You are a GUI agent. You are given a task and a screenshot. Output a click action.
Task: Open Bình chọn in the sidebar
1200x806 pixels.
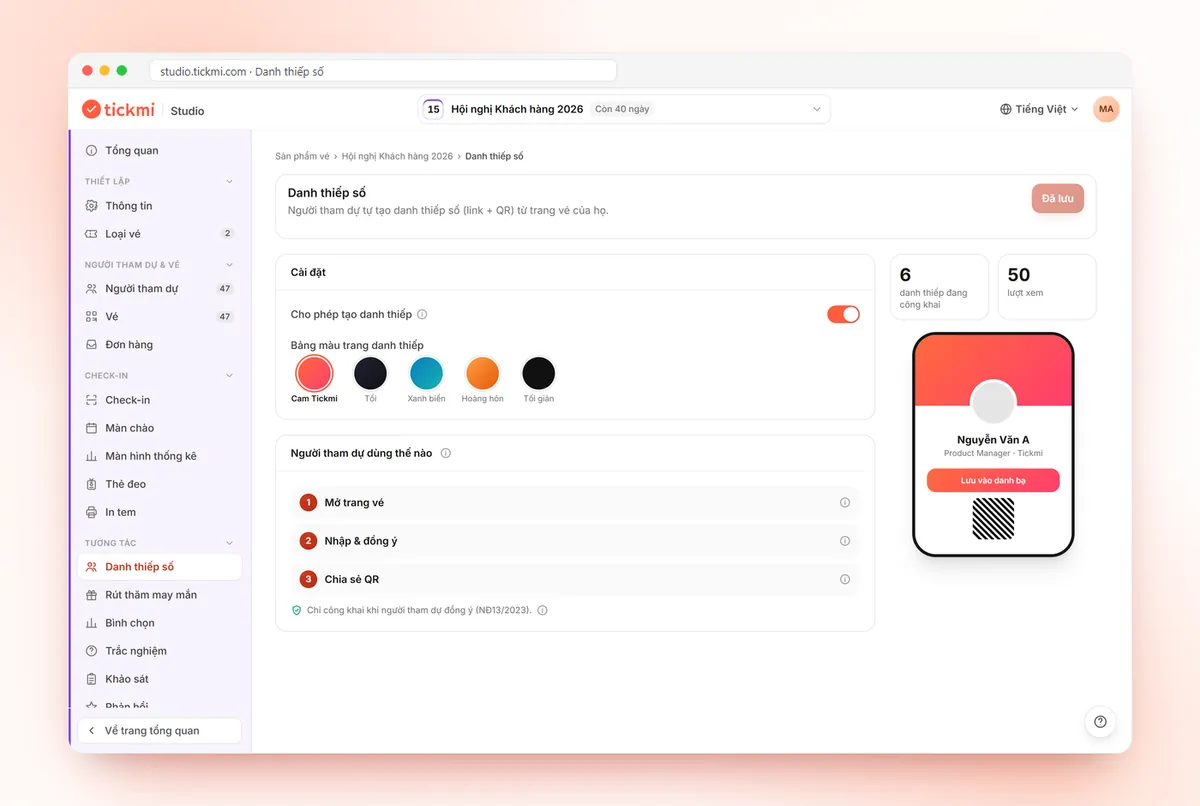click(160, 623)
